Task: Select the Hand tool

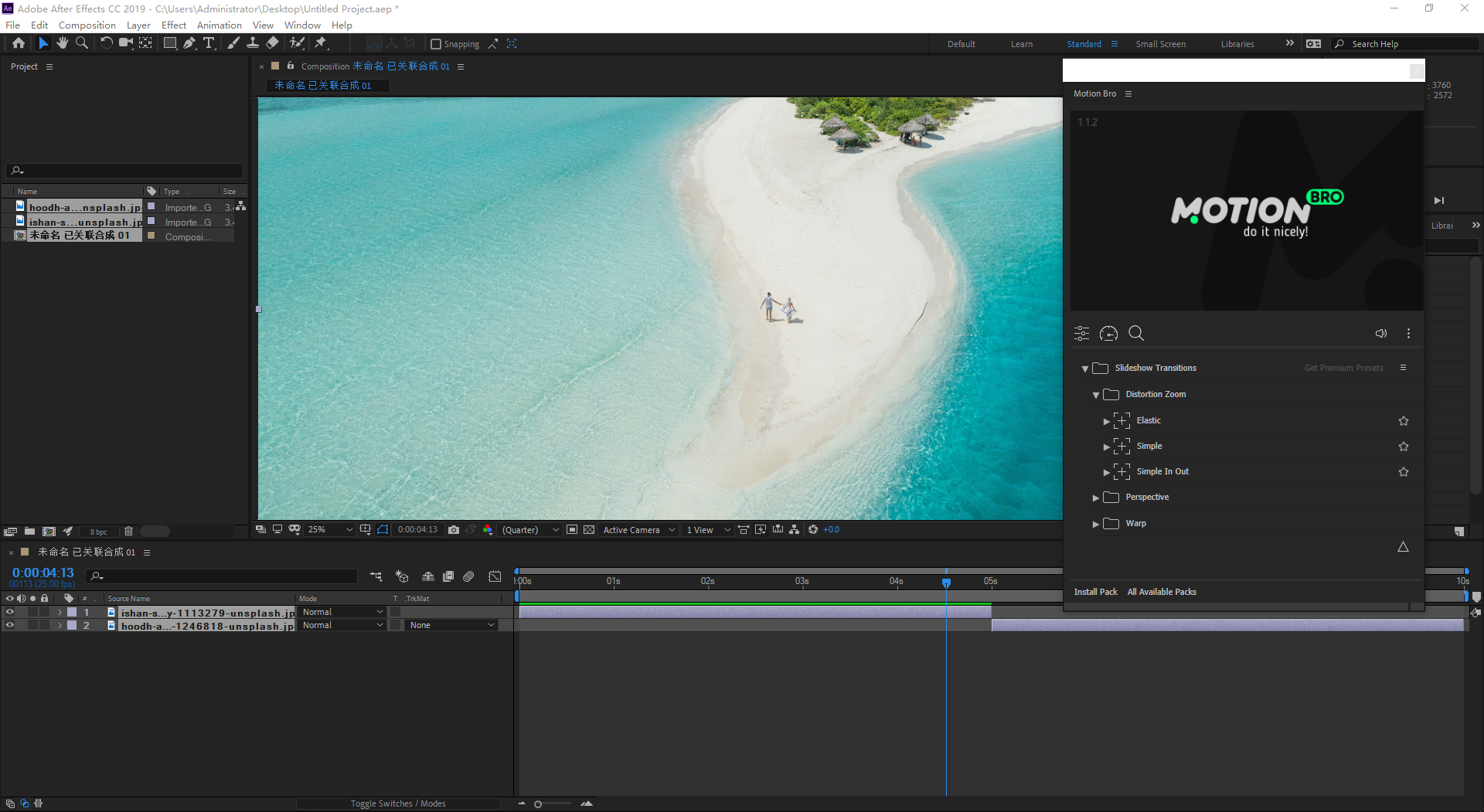Action: (x=63, y=43)
